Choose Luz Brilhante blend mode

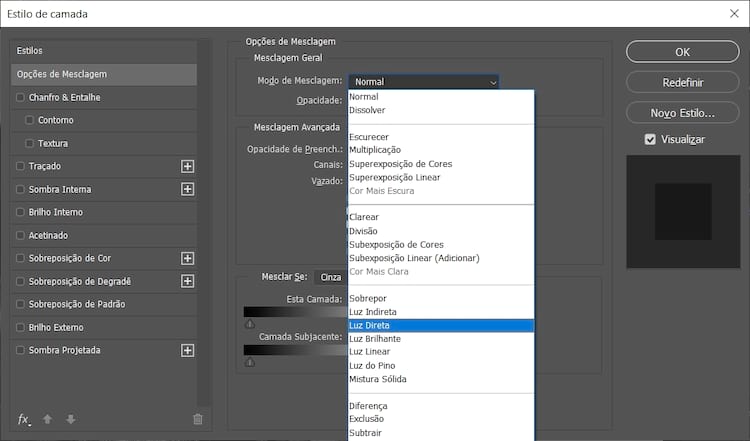tap(441, 339)
